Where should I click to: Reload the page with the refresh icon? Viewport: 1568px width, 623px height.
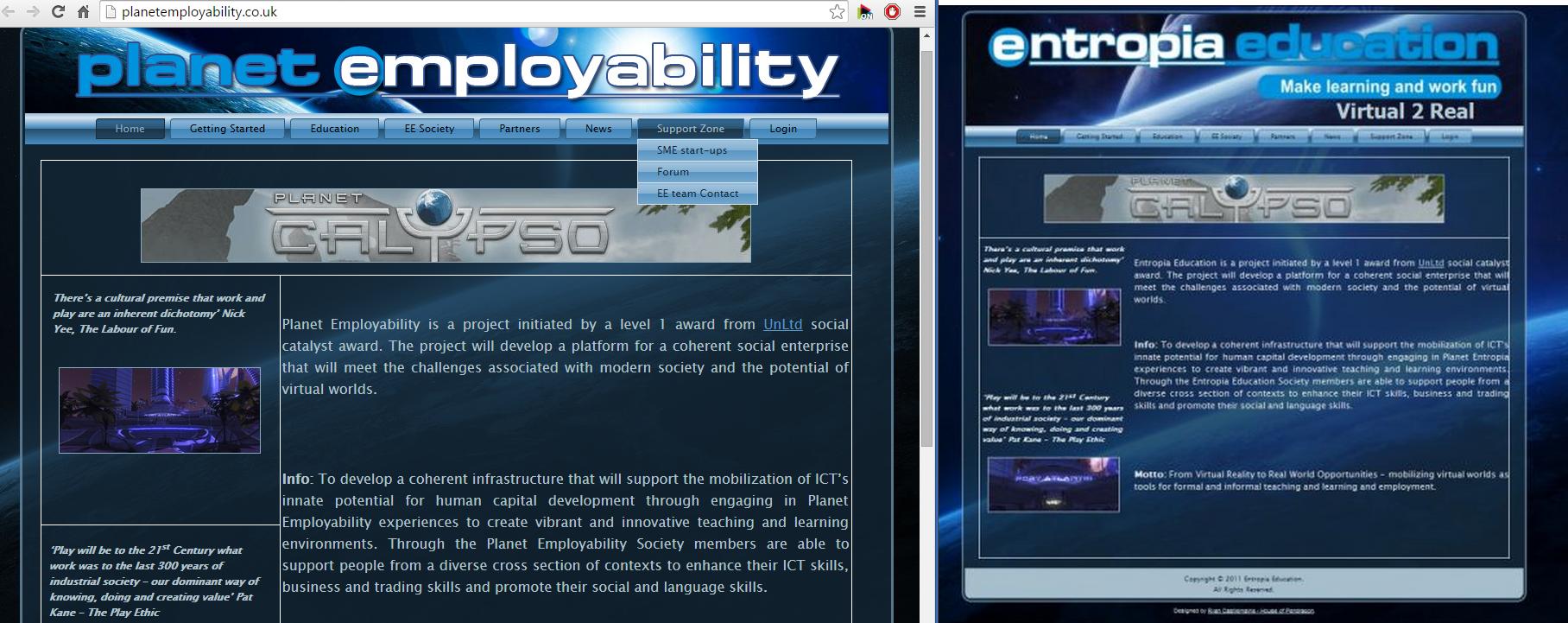pyautogui.click(x=59, y=11)
